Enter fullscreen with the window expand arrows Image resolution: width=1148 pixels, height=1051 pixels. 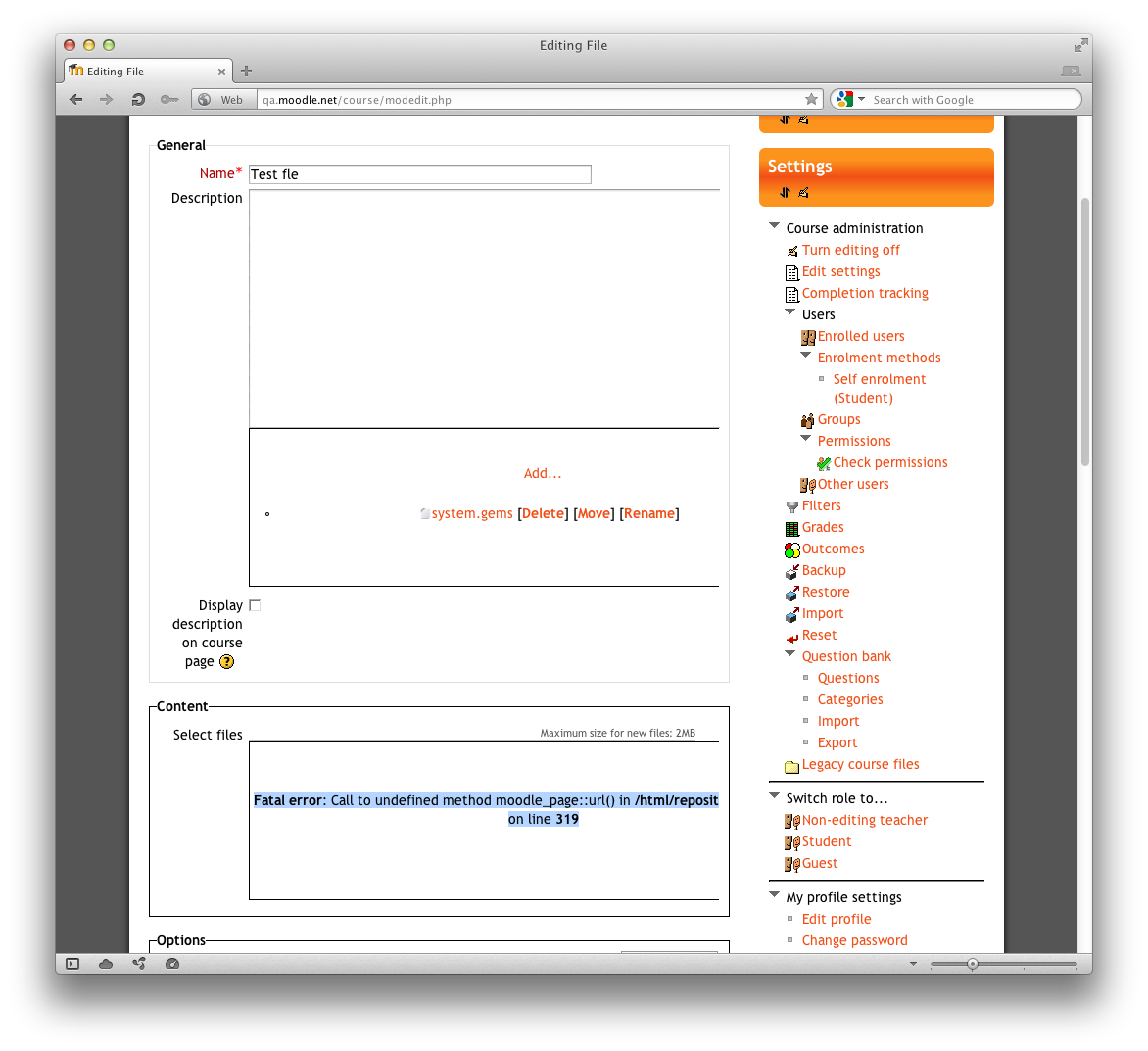click(1080, 45)
